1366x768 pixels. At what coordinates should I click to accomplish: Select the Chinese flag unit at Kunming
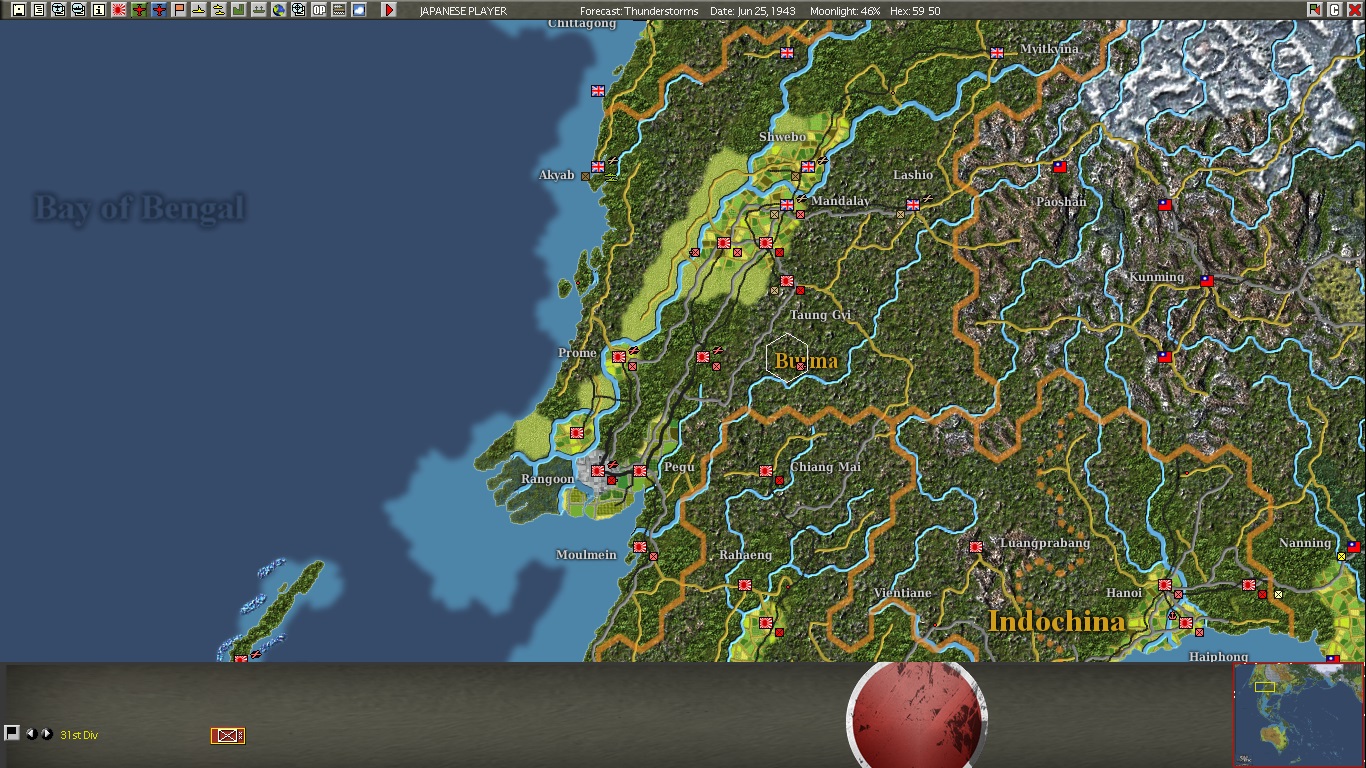(1207, 281)
